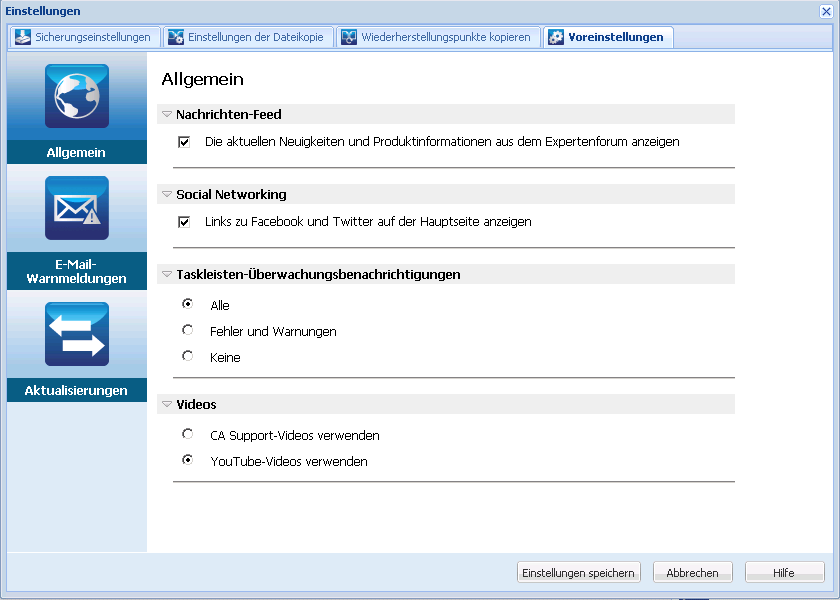Screen dimensions: 840x600
Task: Click the Allgemein globe icon in sidebar
Action: point(77,97)
